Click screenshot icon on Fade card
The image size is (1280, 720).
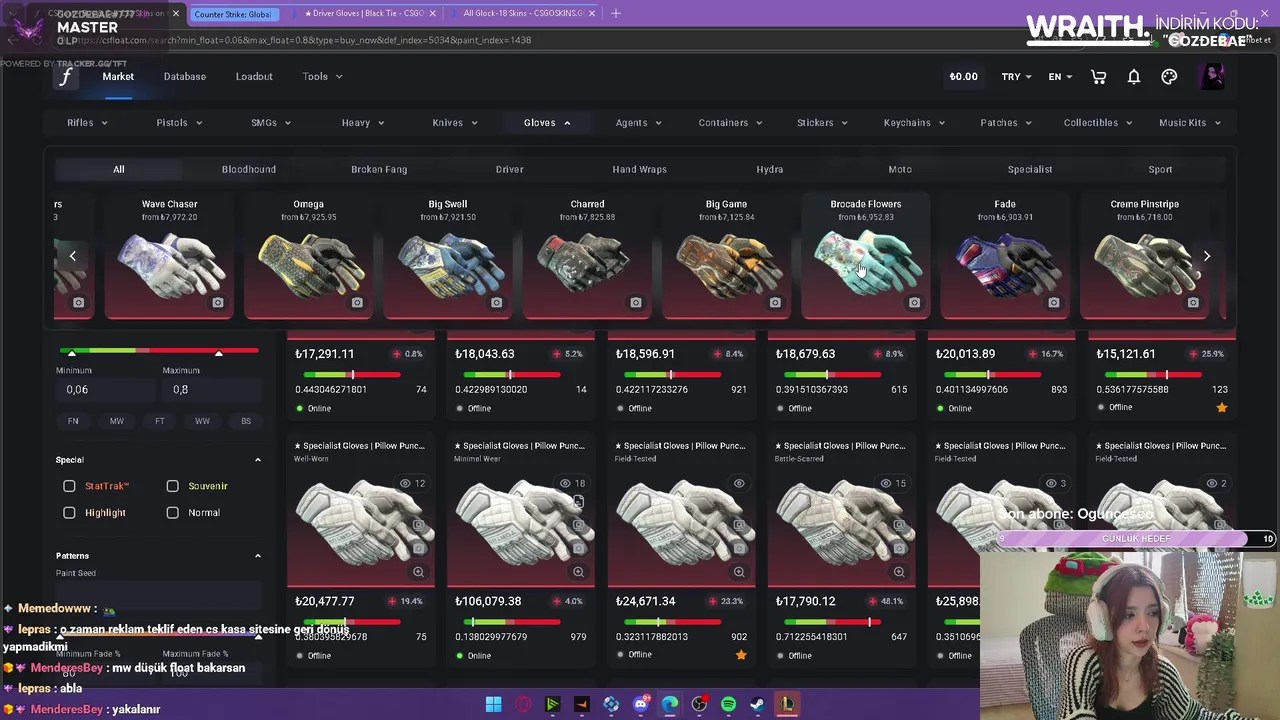[1054, 302]
